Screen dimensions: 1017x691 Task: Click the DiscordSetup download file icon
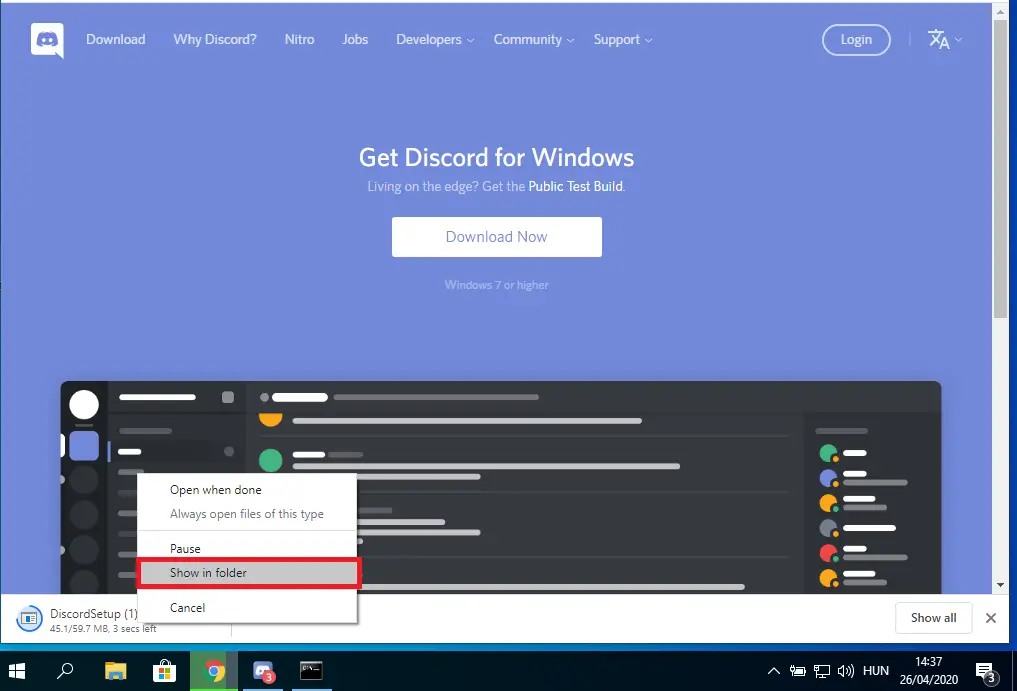tap(29, 618)
